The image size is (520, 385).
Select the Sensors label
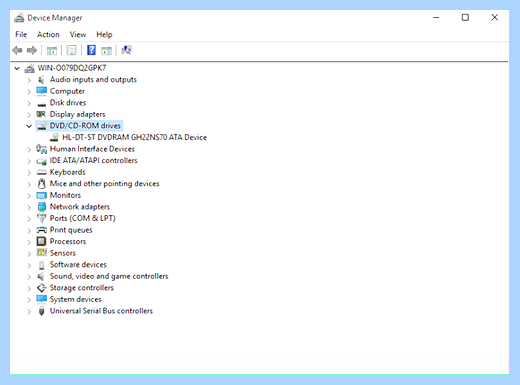[63, 253]
